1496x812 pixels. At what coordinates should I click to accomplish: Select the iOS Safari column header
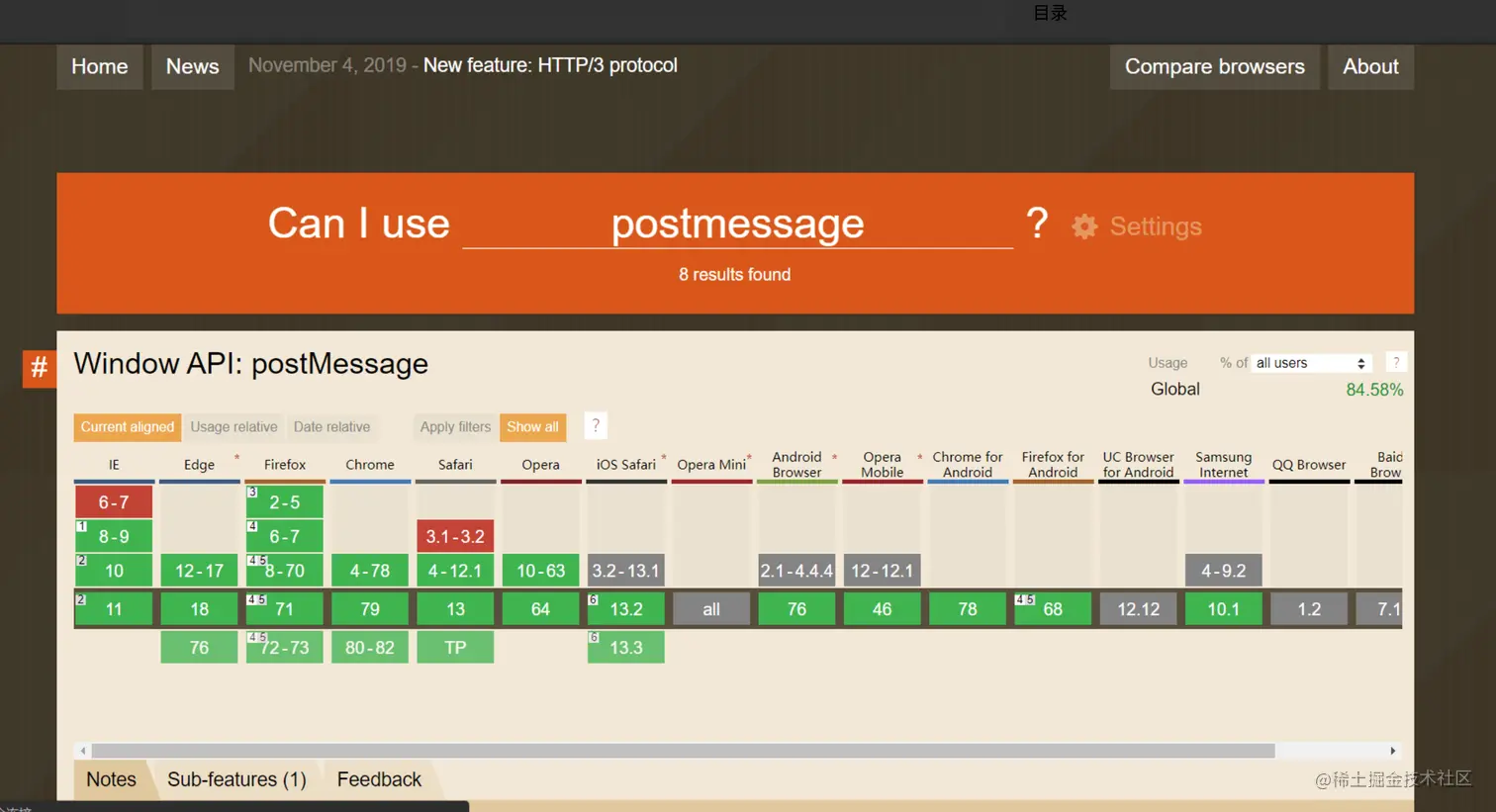pyautogui.click(x=626, y=465)
